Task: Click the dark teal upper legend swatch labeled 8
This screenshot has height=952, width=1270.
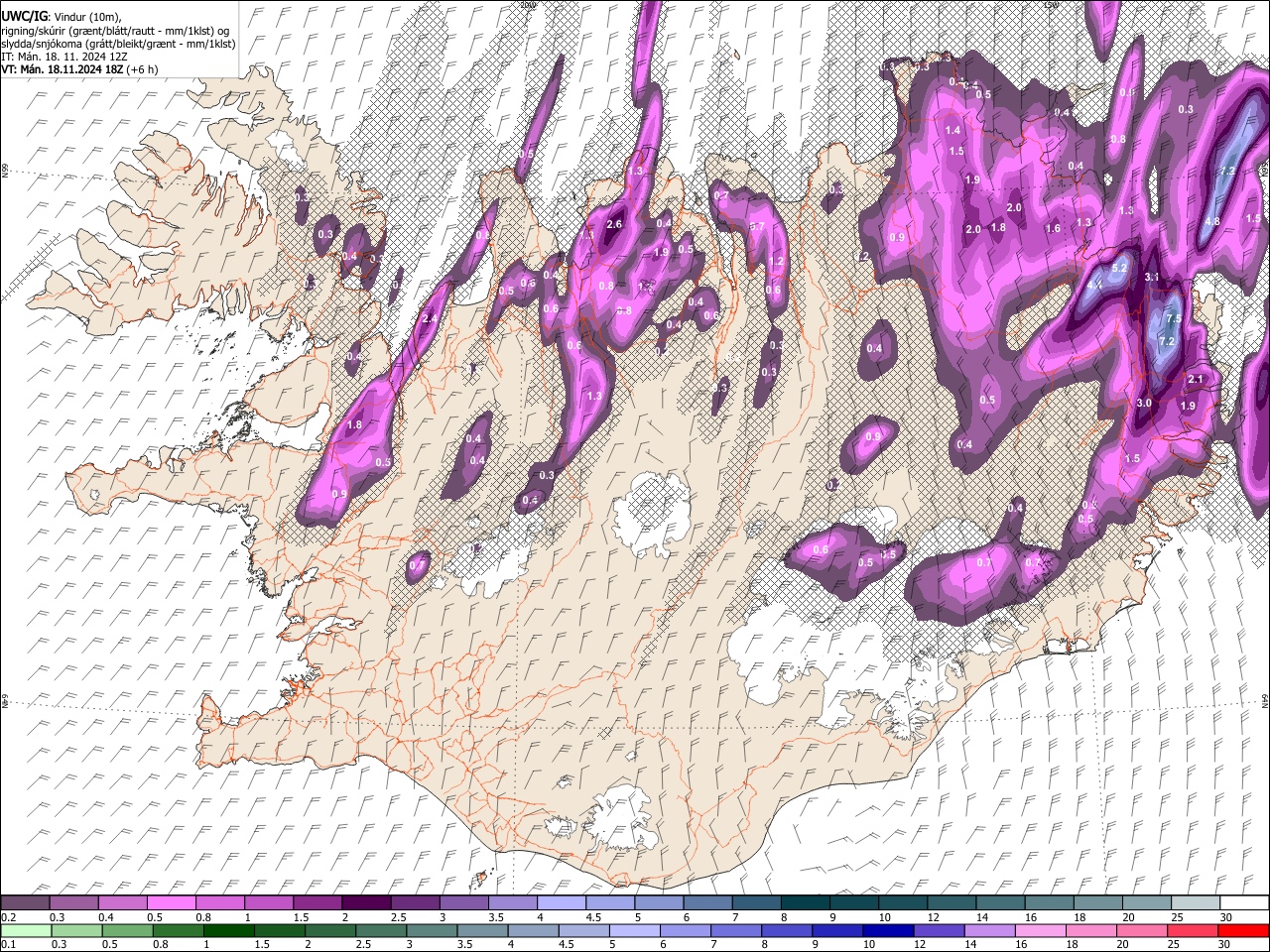Action: coord(806,903)
